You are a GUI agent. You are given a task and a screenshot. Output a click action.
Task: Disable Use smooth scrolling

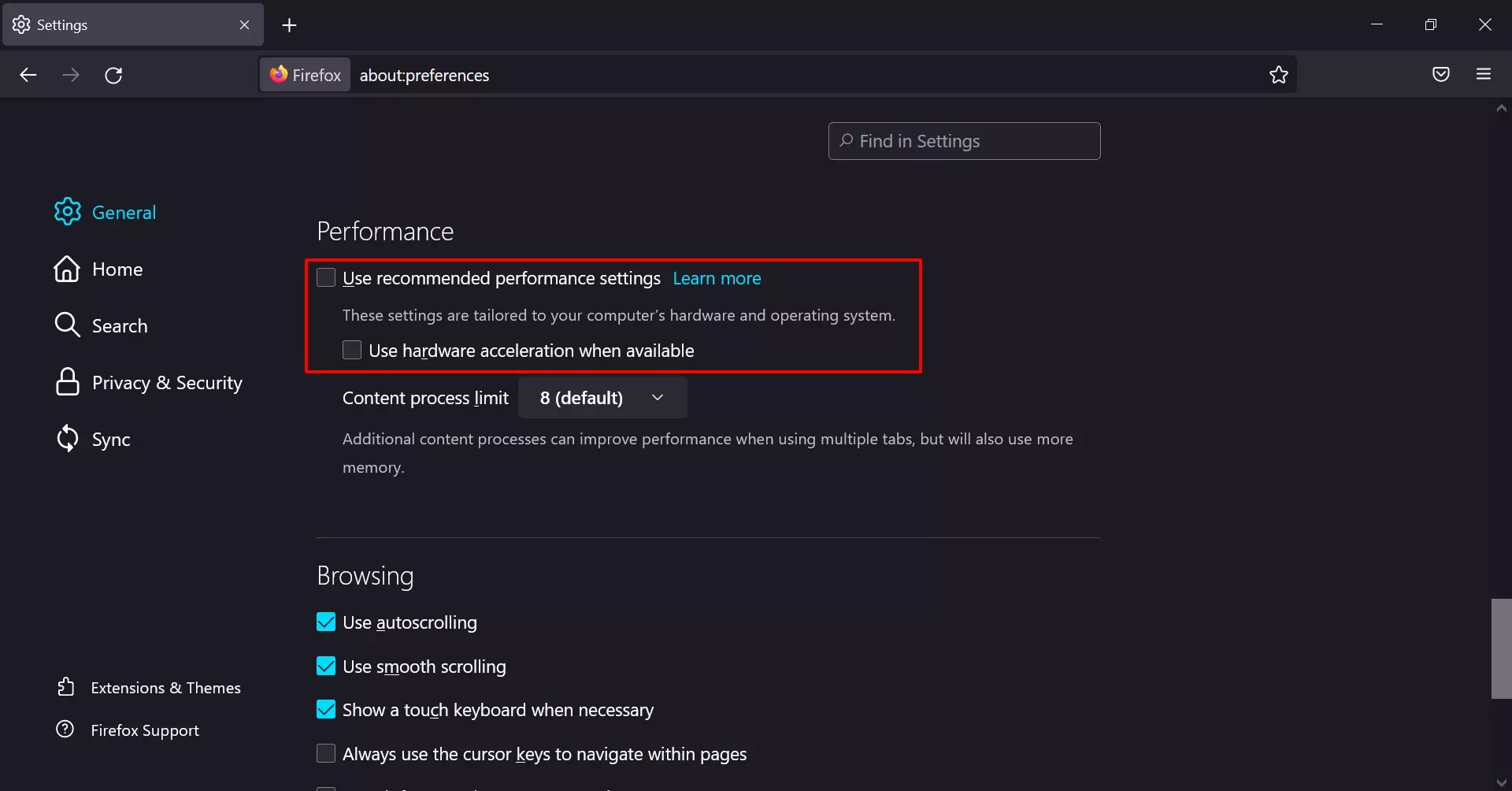(x=327, y=665)
